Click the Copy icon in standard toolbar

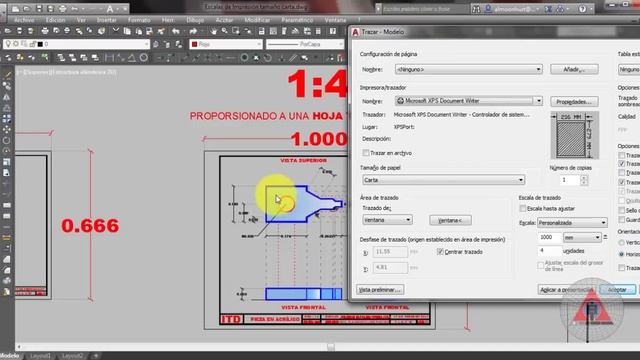[127, 31]
